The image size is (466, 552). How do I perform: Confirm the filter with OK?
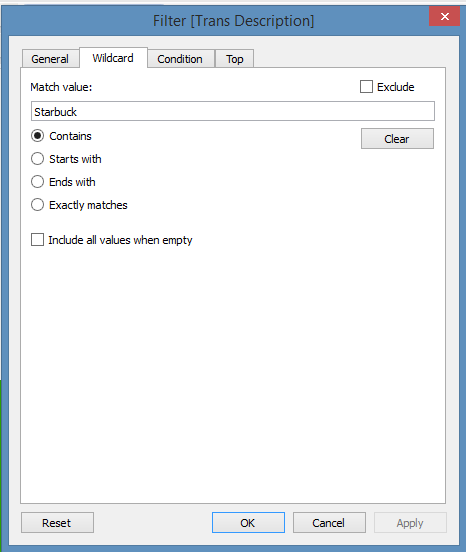click(248, 523)
